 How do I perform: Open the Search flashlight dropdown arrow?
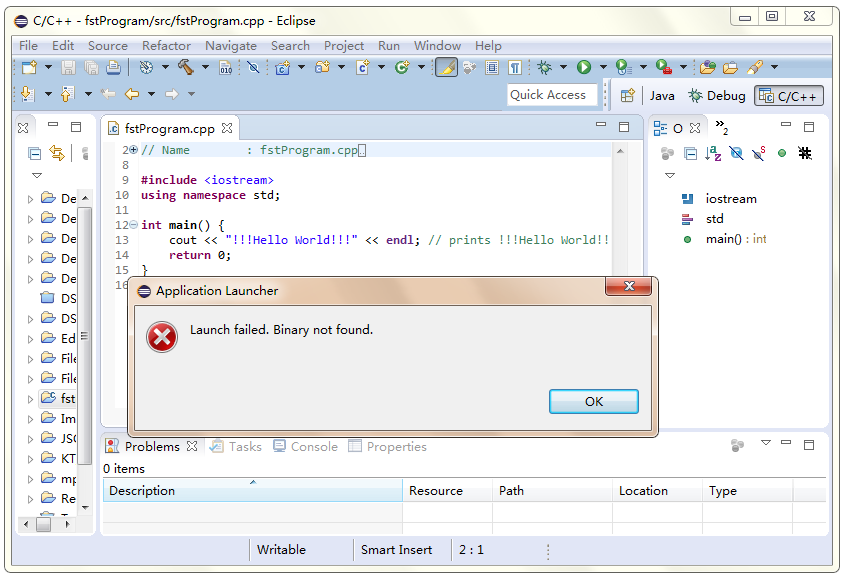click(774, 67)
